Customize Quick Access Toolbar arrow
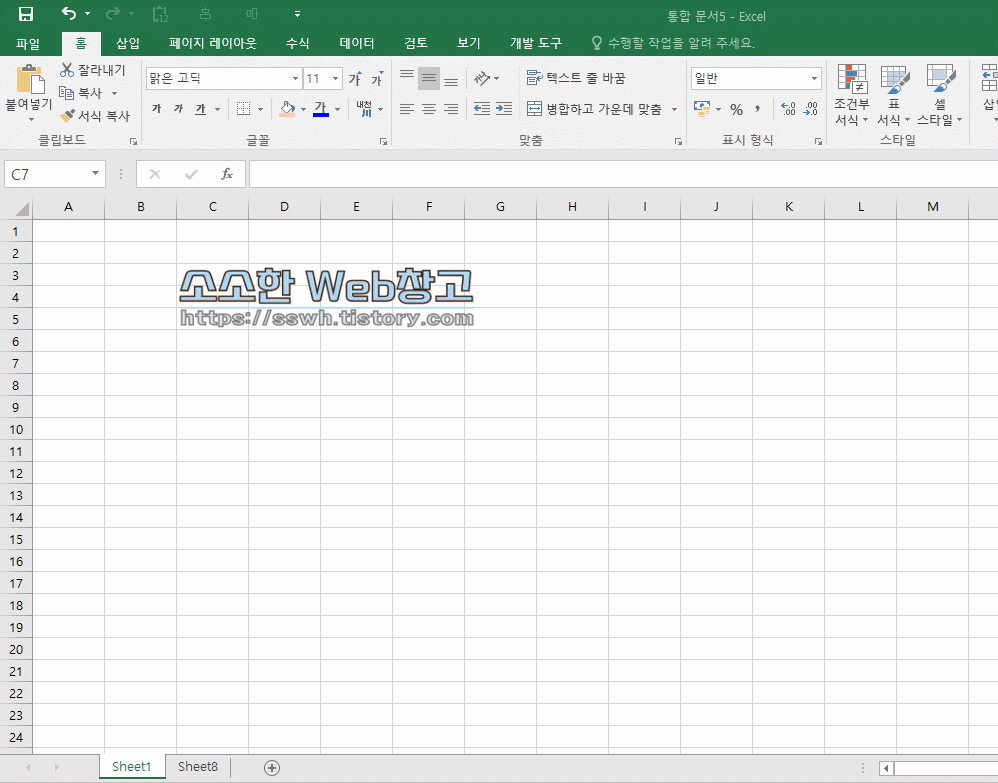 297,13
